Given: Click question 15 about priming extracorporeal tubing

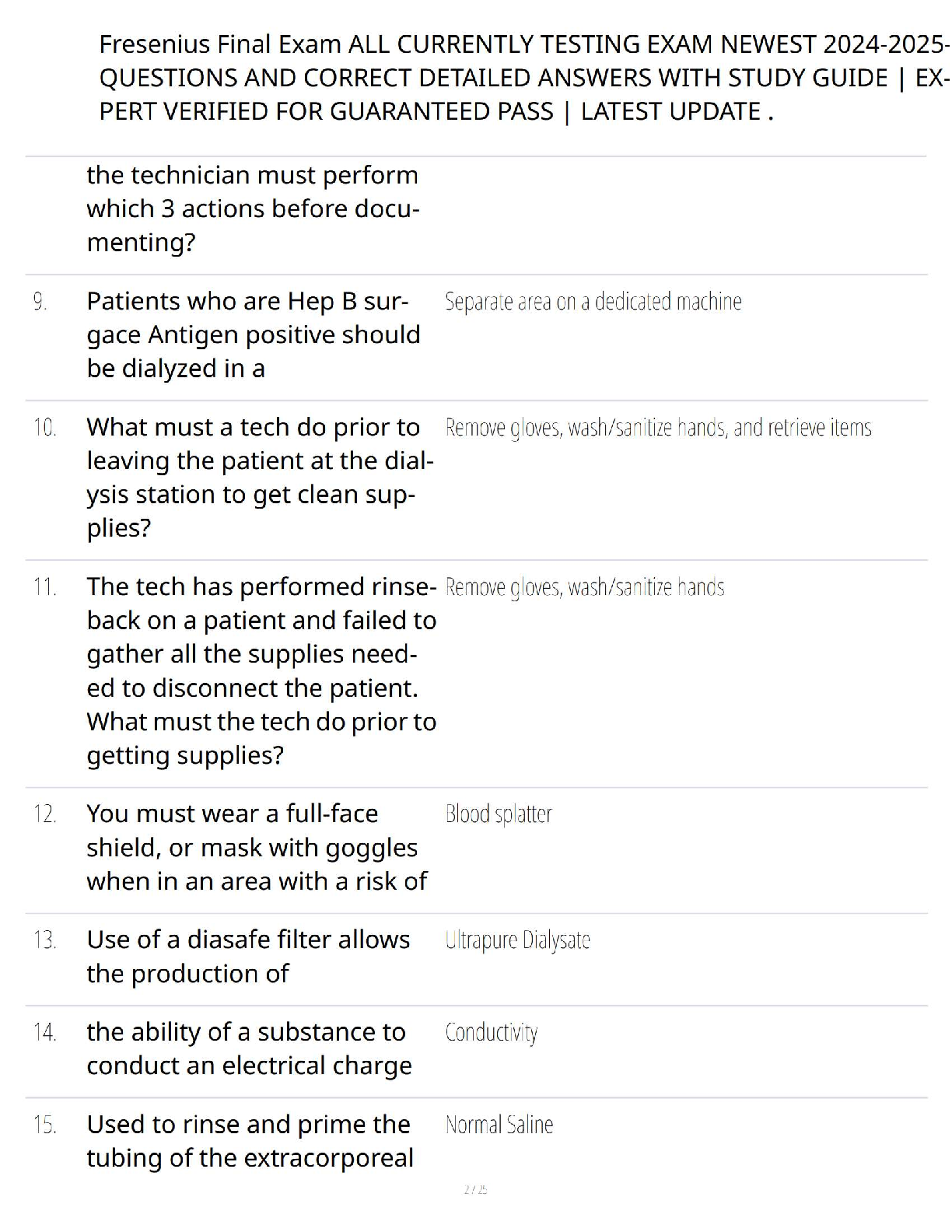Looking at the screenshot, I should [x=250, y=1141].
